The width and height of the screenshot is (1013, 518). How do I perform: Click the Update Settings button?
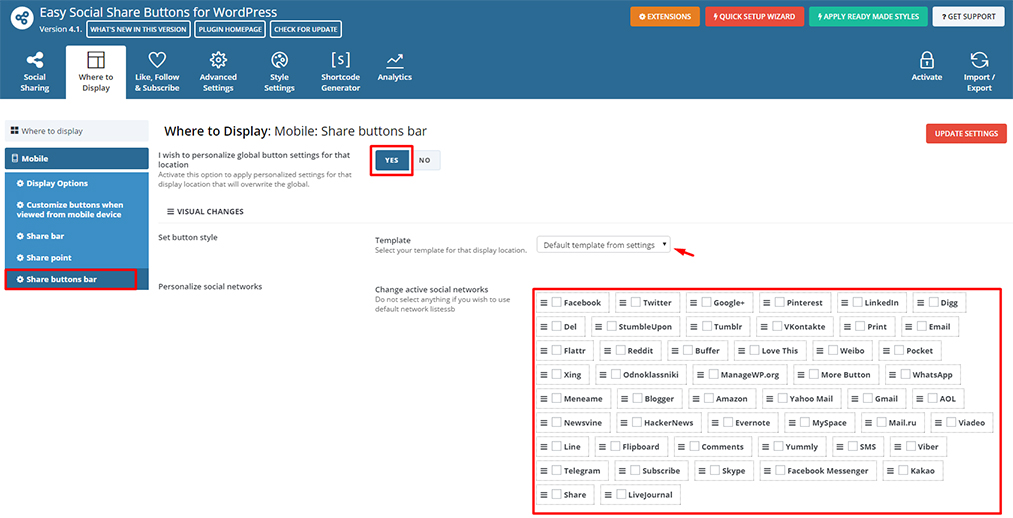pyautogui.click(x=965, y=133)
